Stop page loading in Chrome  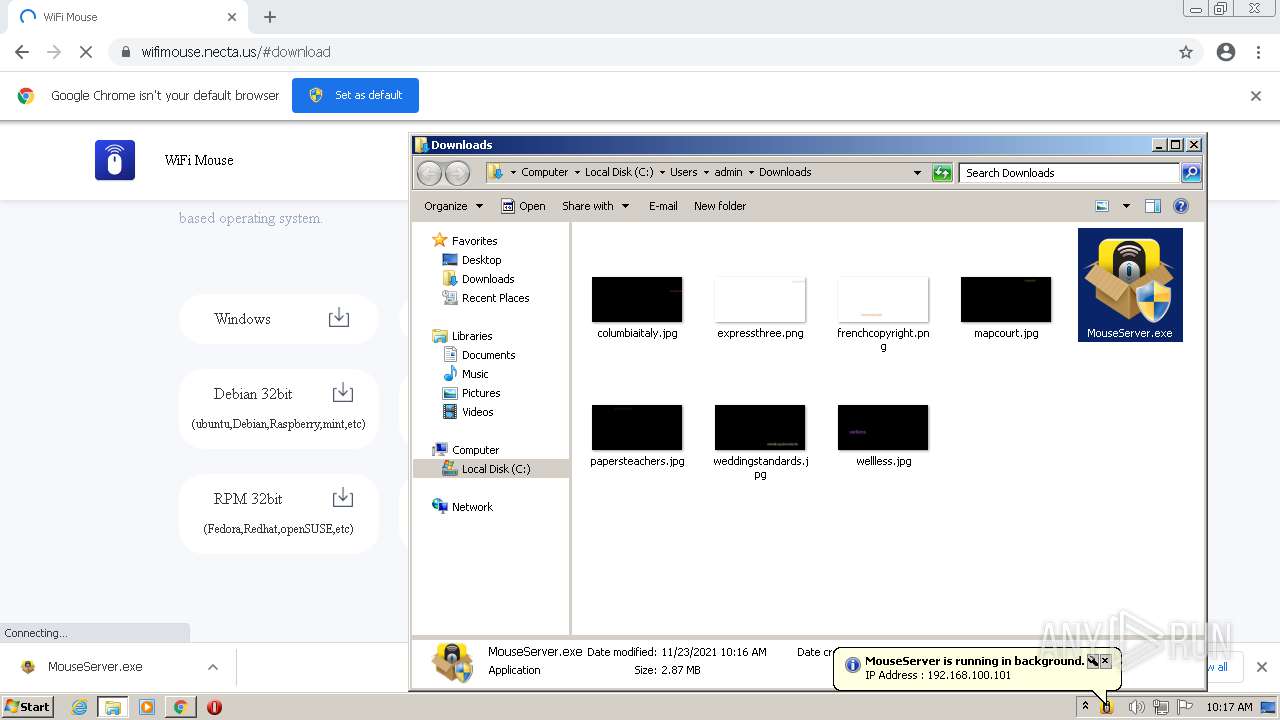pyautogui.click(x=86, y=52)
